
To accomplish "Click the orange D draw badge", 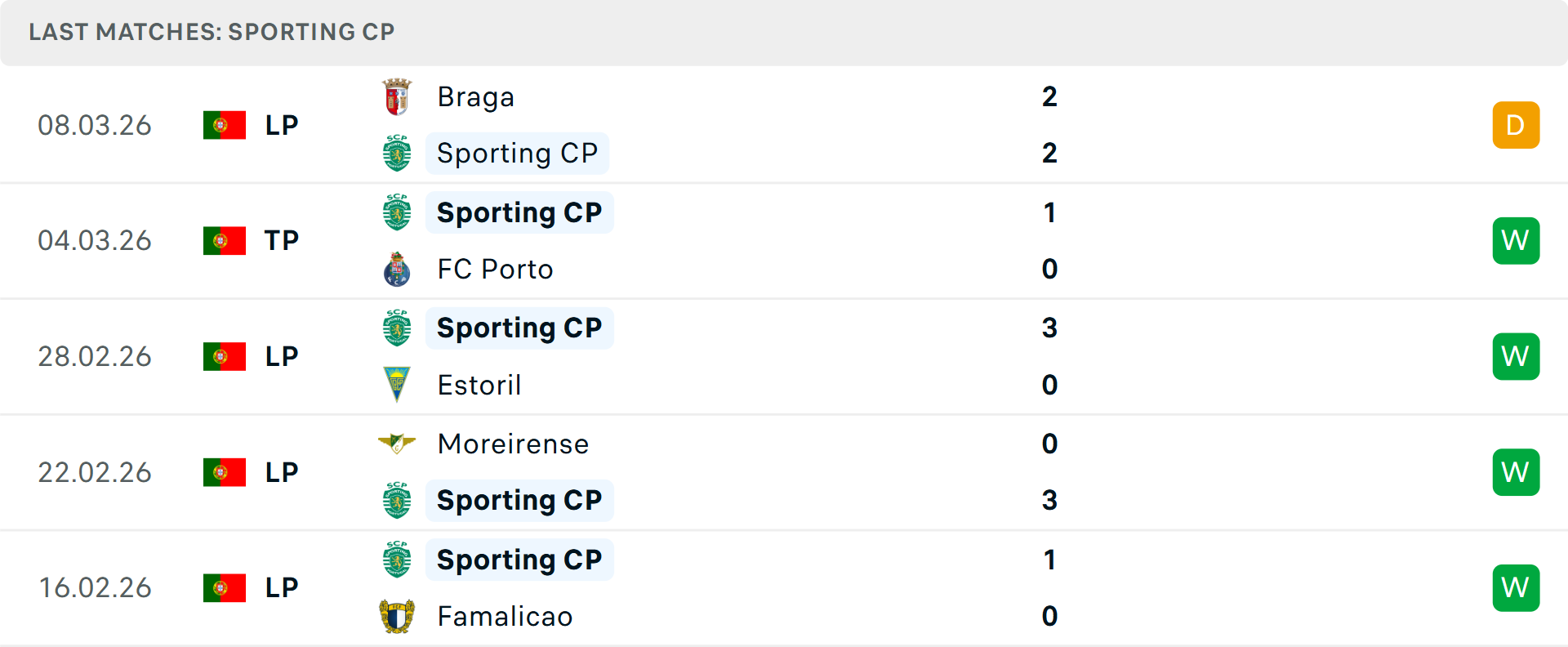I will [1516, 125].
